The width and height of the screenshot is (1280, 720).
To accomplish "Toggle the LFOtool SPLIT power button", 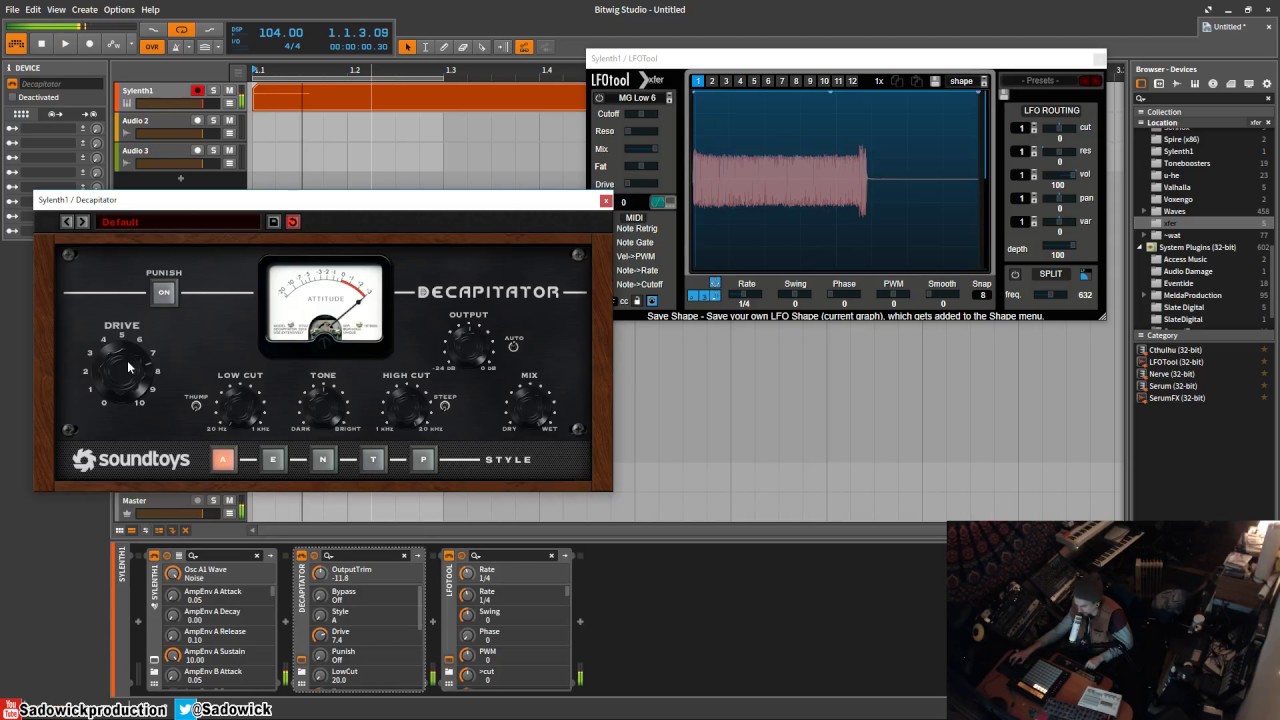I will (1015, 274).
